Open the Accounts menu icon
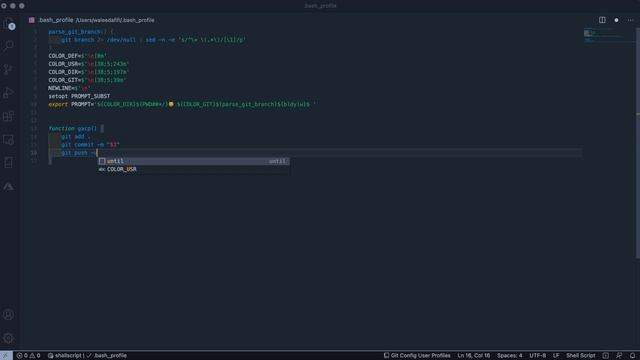This screenshot has height=360, width=640. [9, 315]
